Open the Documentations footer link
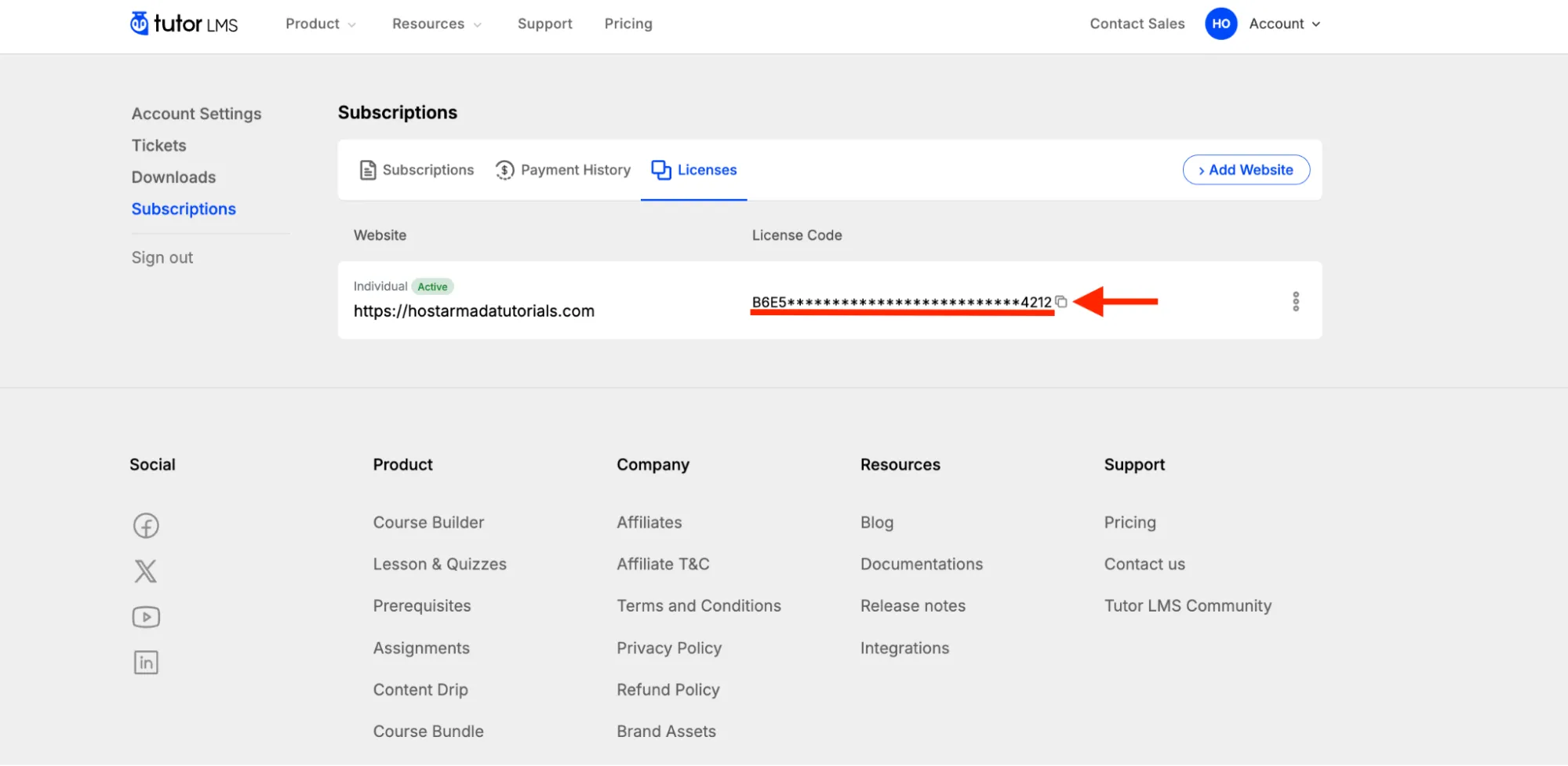This screenshot has width=1568, height=766. coord(922,564)
